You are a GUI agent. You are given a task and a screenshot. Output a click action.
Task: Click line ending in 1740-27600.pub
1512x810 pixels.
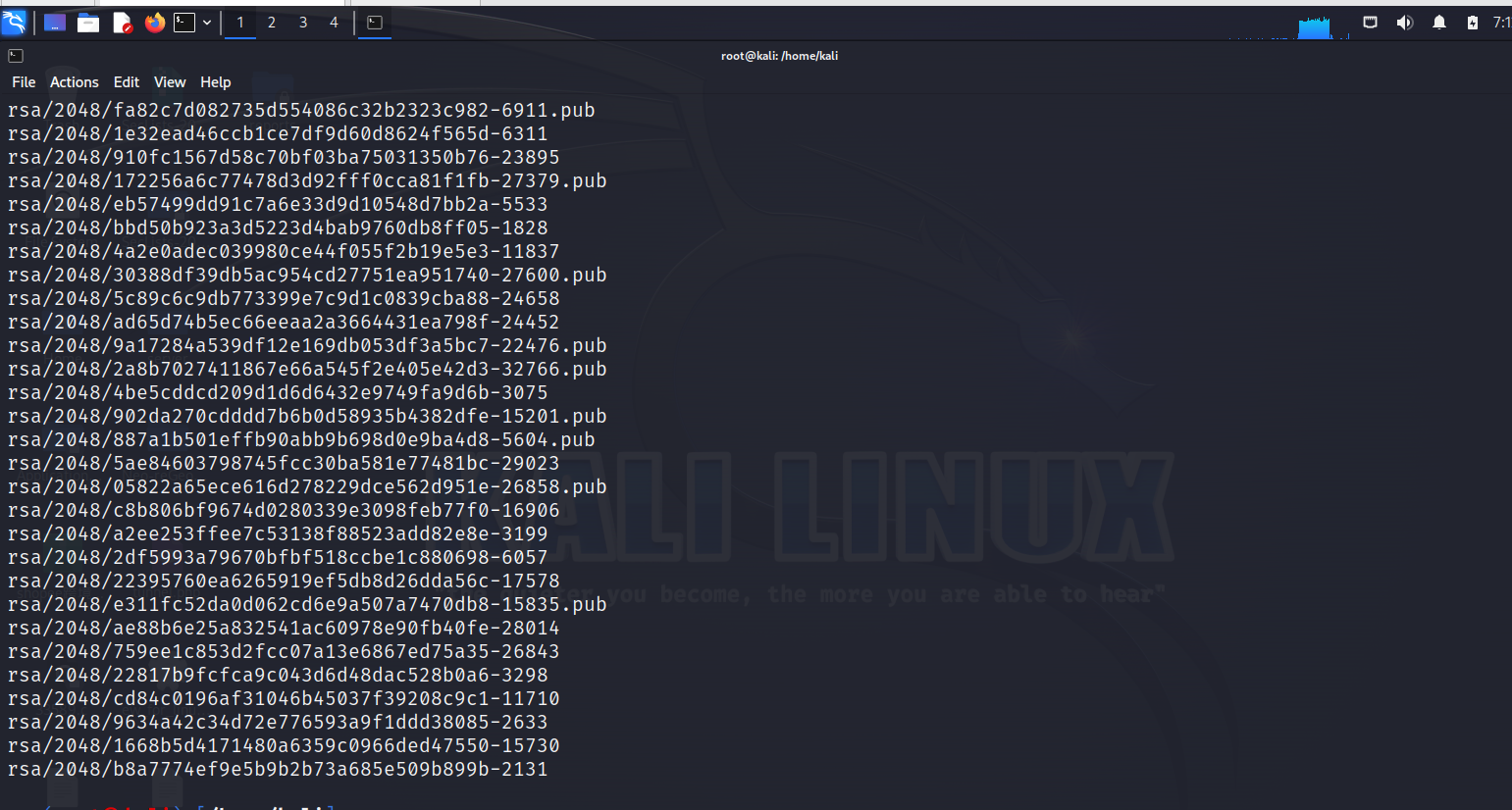[307, 275]
